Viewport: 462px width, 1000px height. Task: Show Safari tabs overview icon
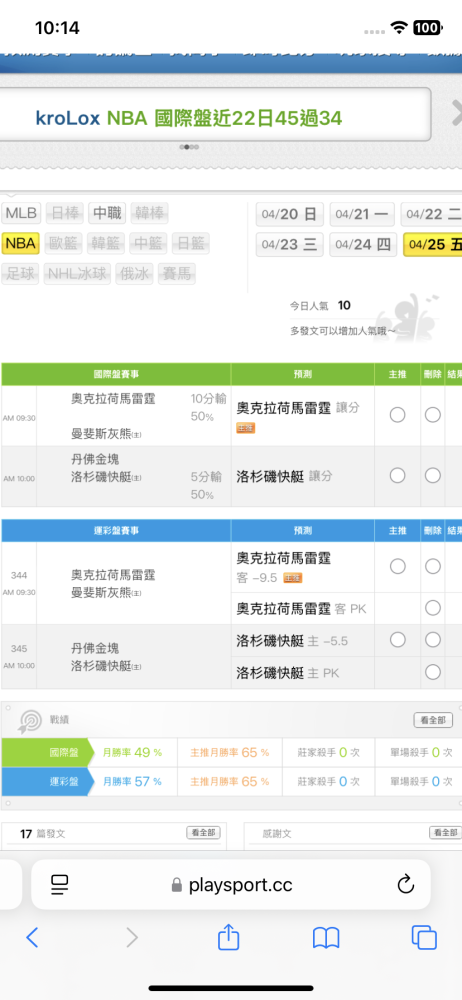click(424, 937)
